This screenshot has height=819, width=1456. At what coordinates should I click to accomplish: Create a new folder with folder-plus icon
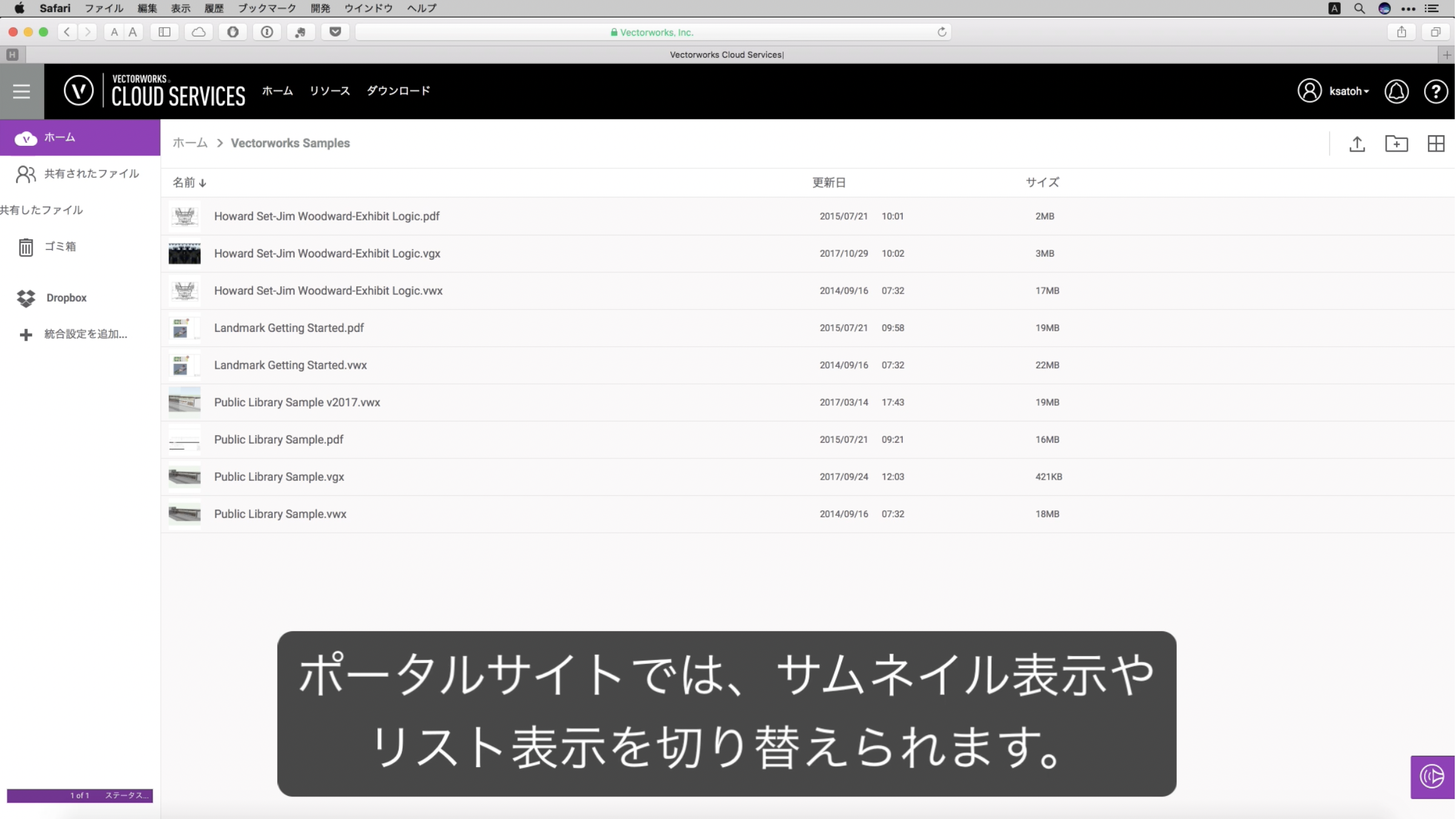point(1396,144)
